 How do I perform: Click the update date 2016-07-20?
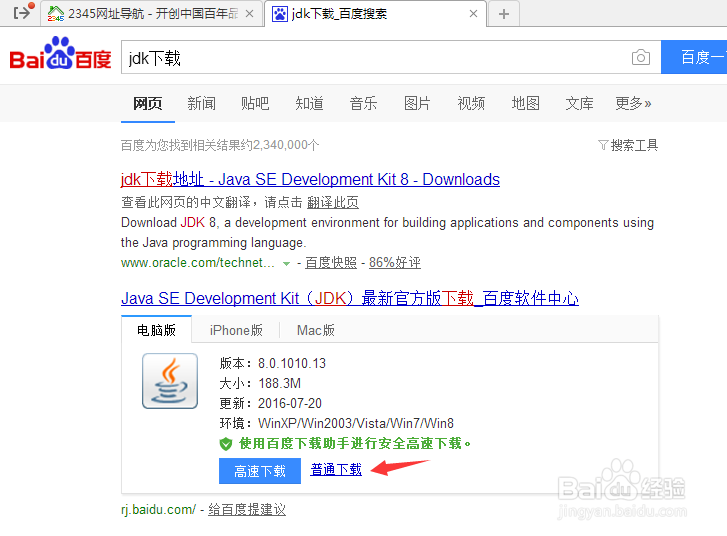point(290,403)
